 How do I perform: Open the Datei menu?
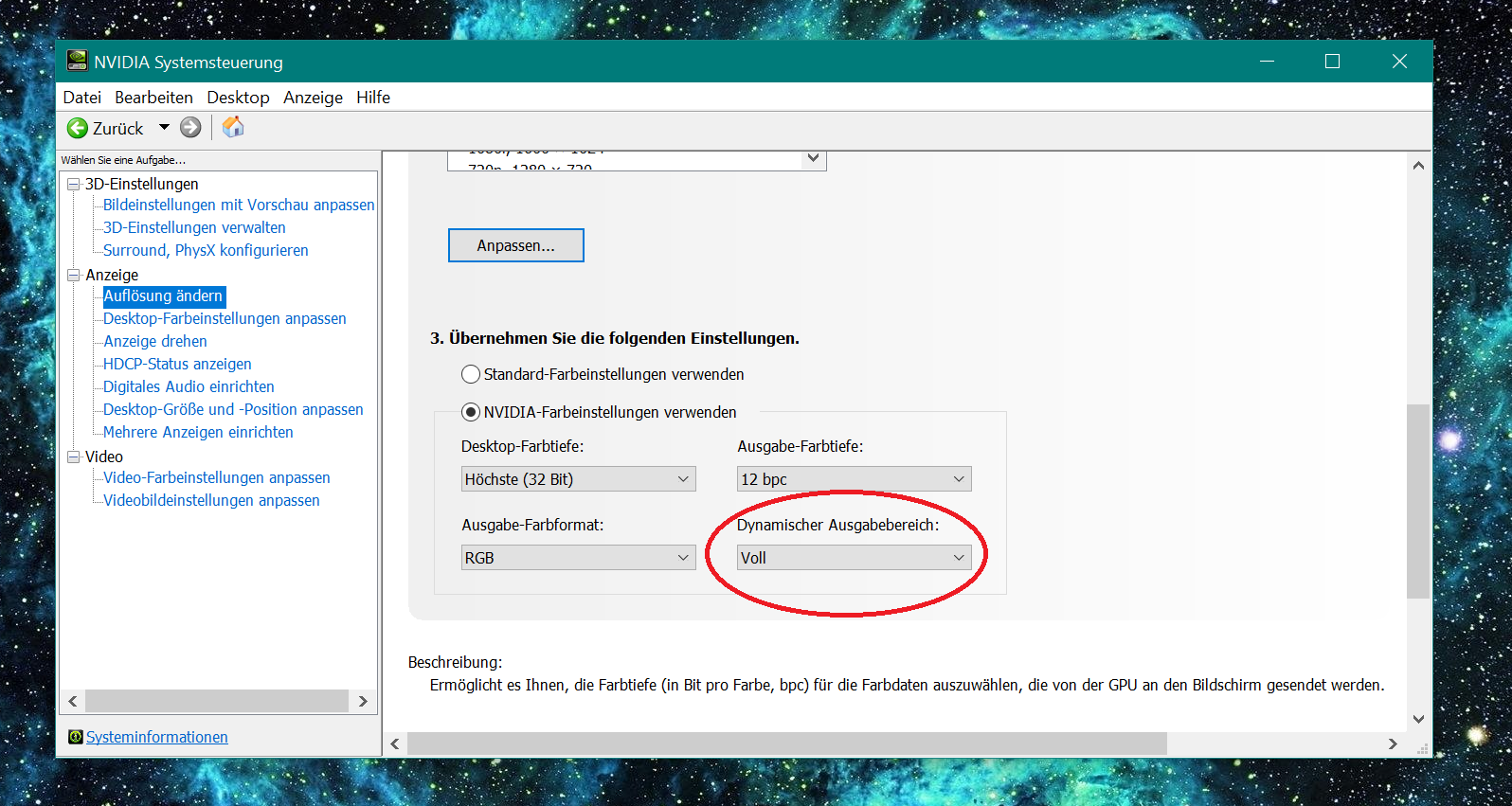(x=82, y=98)
